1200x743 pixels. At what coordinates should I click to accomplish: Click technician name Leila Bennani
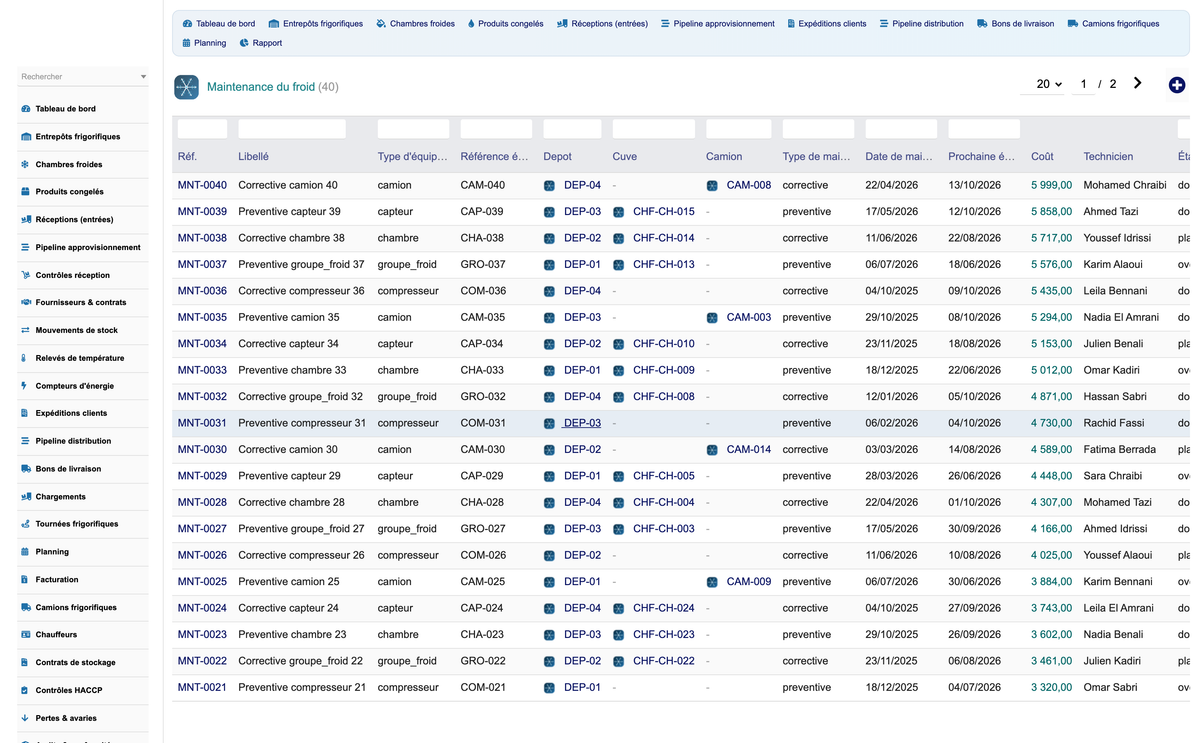click(x=1118, y=291)
